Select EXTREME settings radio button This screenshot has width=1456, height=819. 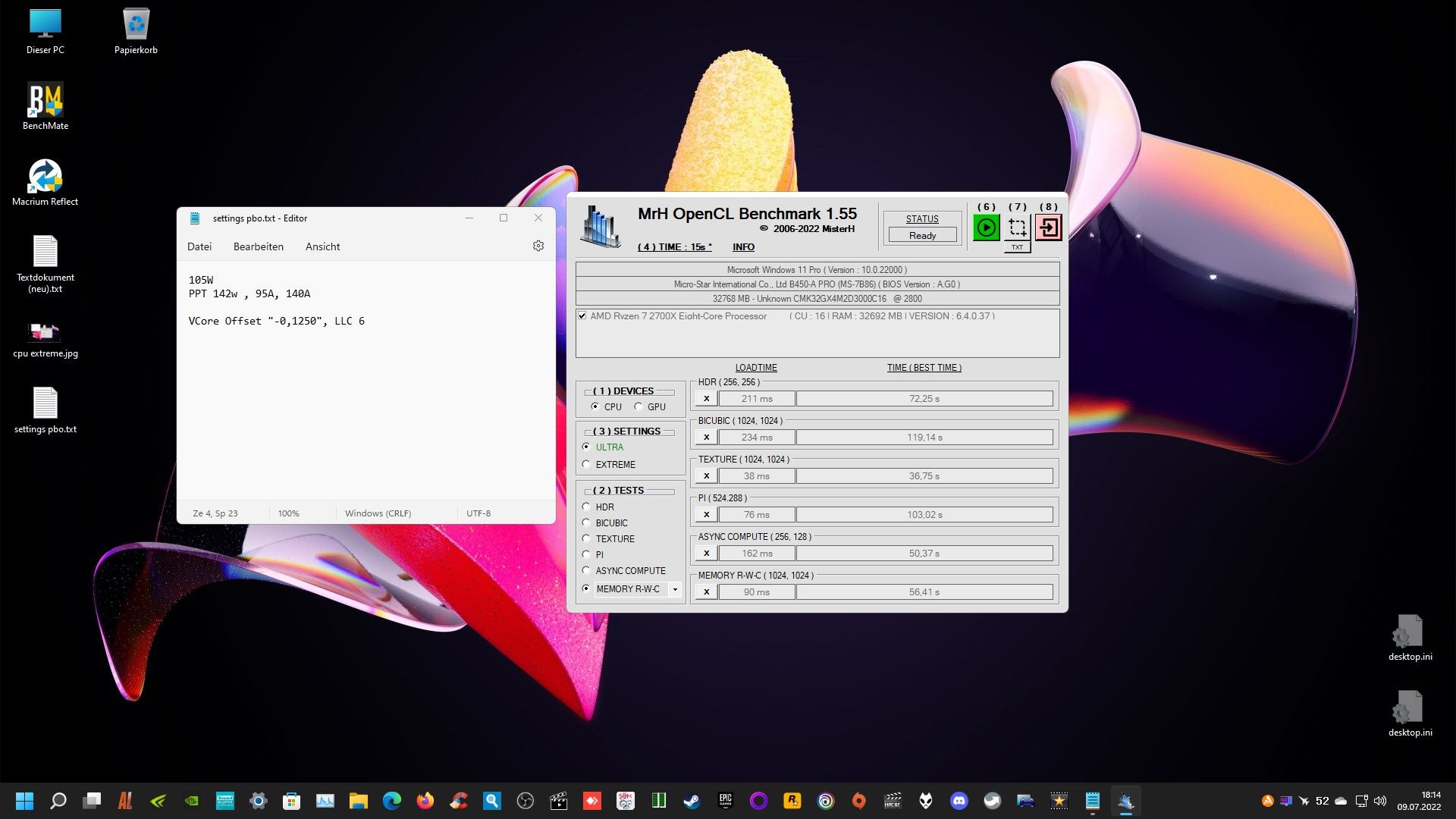[x=586, y=465]
